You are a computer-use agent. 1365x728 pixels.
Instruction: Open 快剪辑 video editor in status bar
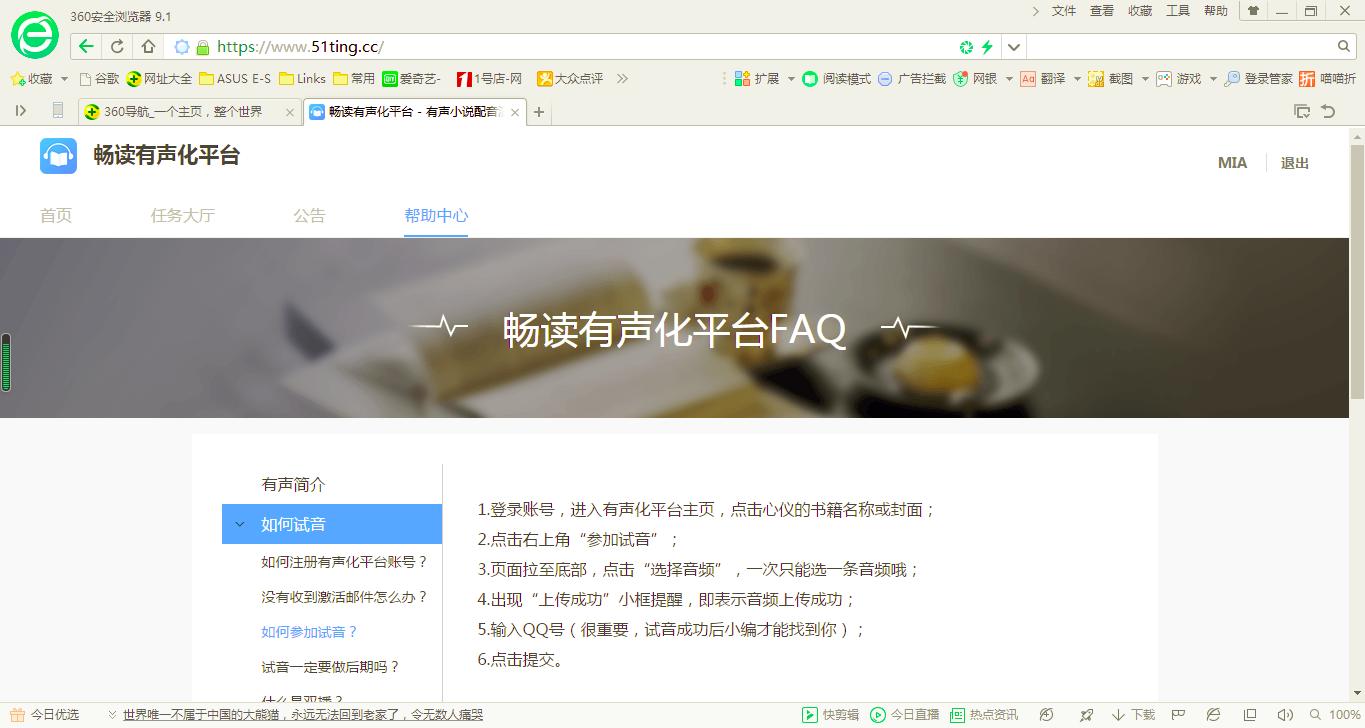[x=828, y=714]
